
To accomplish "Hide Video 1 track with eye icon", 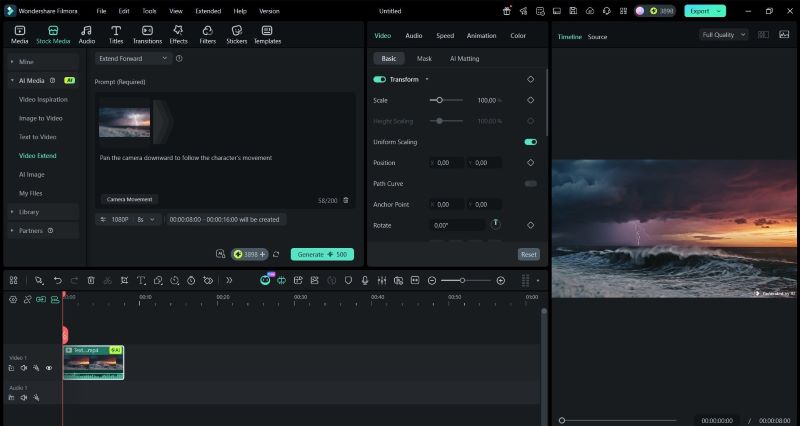I will pos(49,368).
